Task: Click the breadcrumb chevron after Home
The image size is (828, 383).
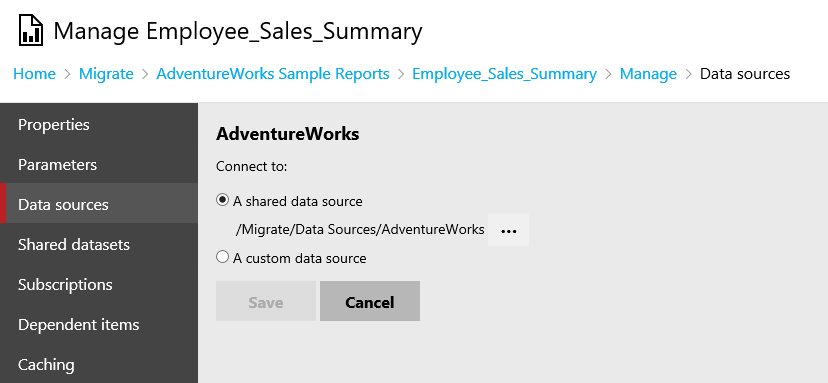Action: tap(67, 74)
